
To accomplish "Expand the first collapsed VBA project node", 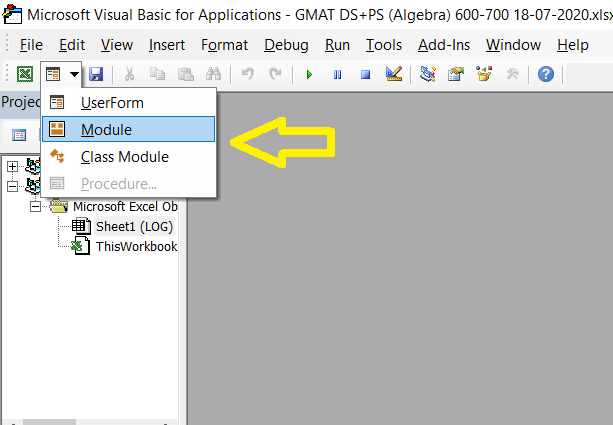I will click(x=12, y=167).
